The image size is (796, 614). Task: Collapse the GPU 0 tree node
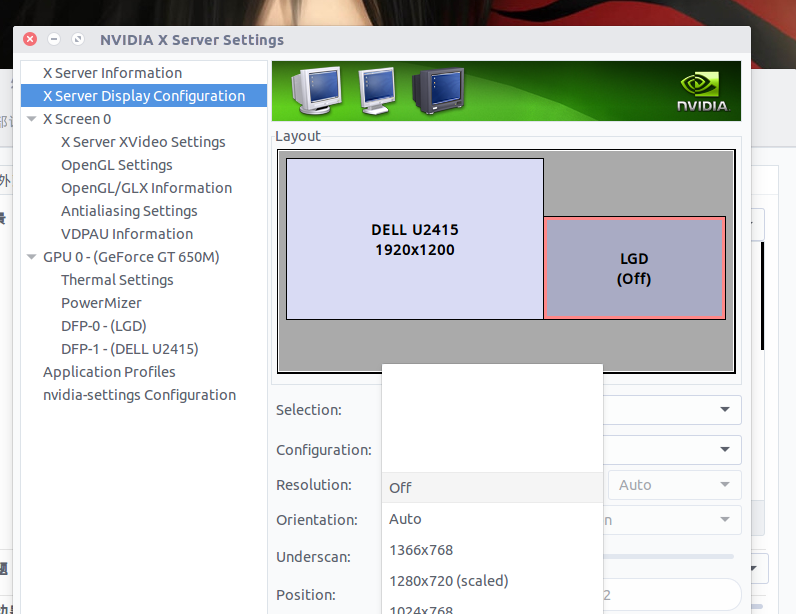31,257
